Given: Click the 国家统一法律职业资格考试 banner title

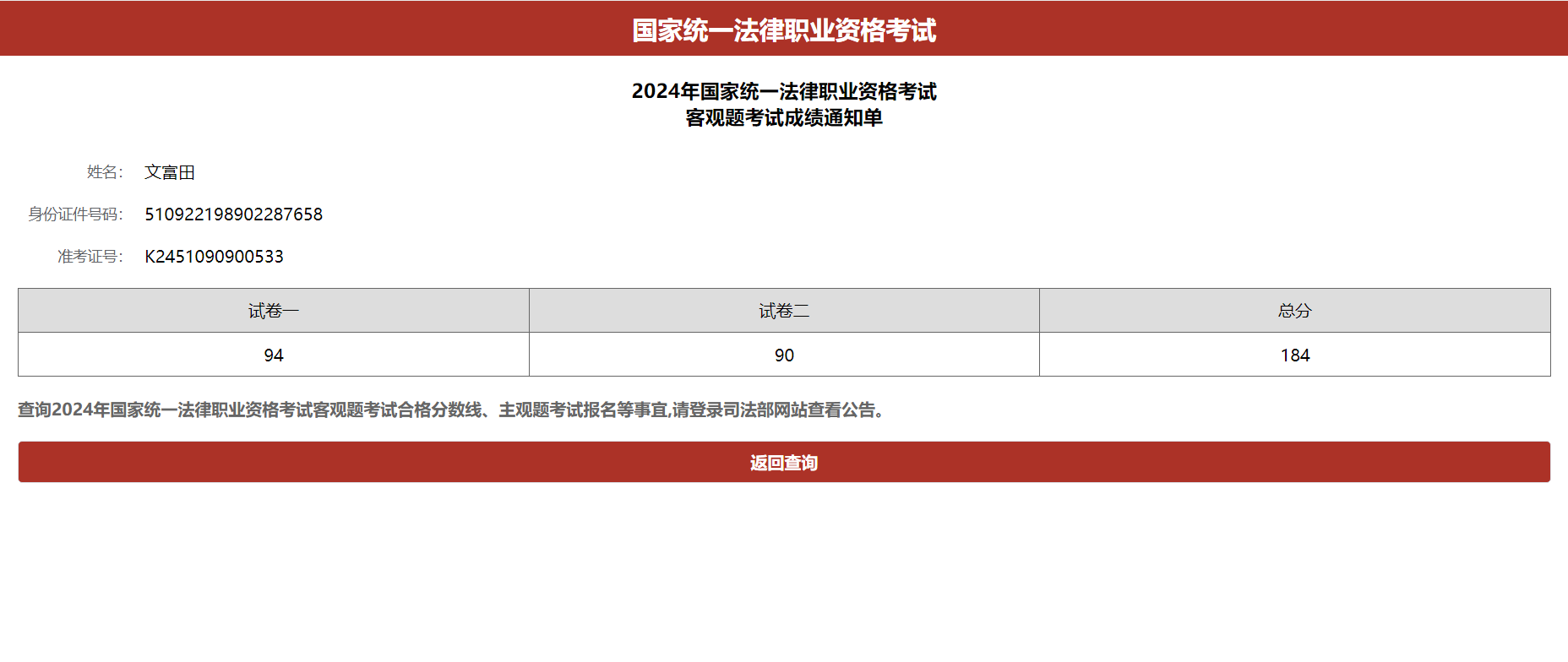Looking at the screenshot, I should [784, 30].
